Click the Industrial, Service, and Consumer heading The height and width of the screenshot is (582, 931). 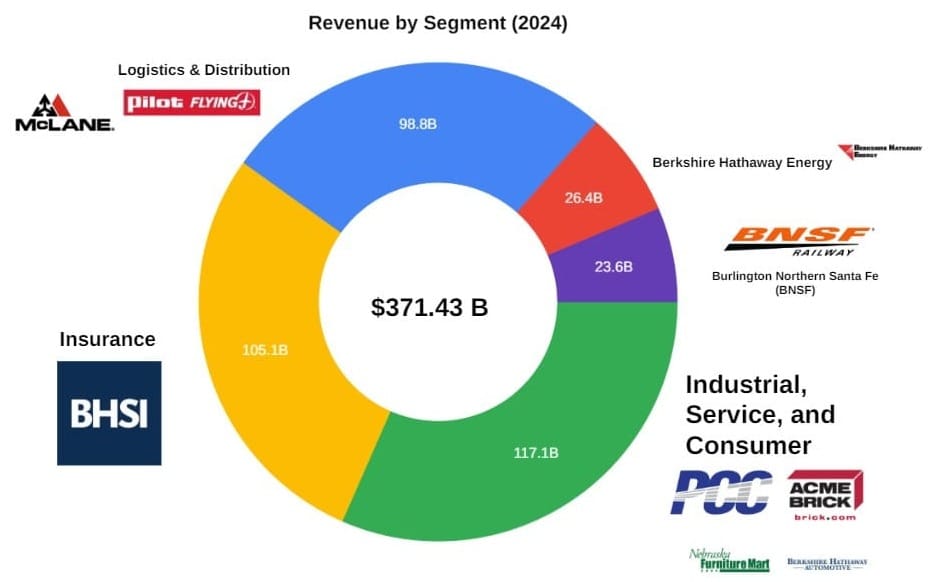click(761, 415)
